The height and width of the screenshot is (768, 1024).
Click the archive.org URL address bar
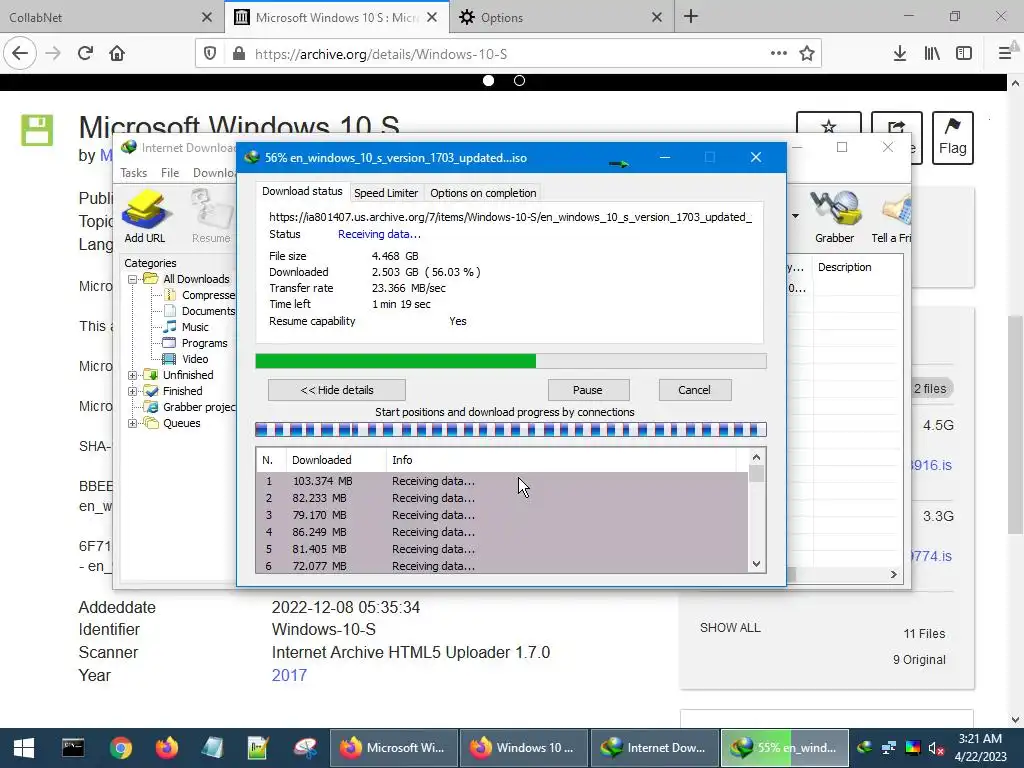pyautogui.click(x=508, y=54)
